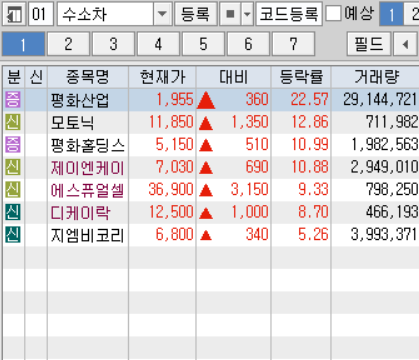Click the up-arrow icon in the 지엠비코리 row
This screenshot has height=360, width=419.
tap(206, 235)
